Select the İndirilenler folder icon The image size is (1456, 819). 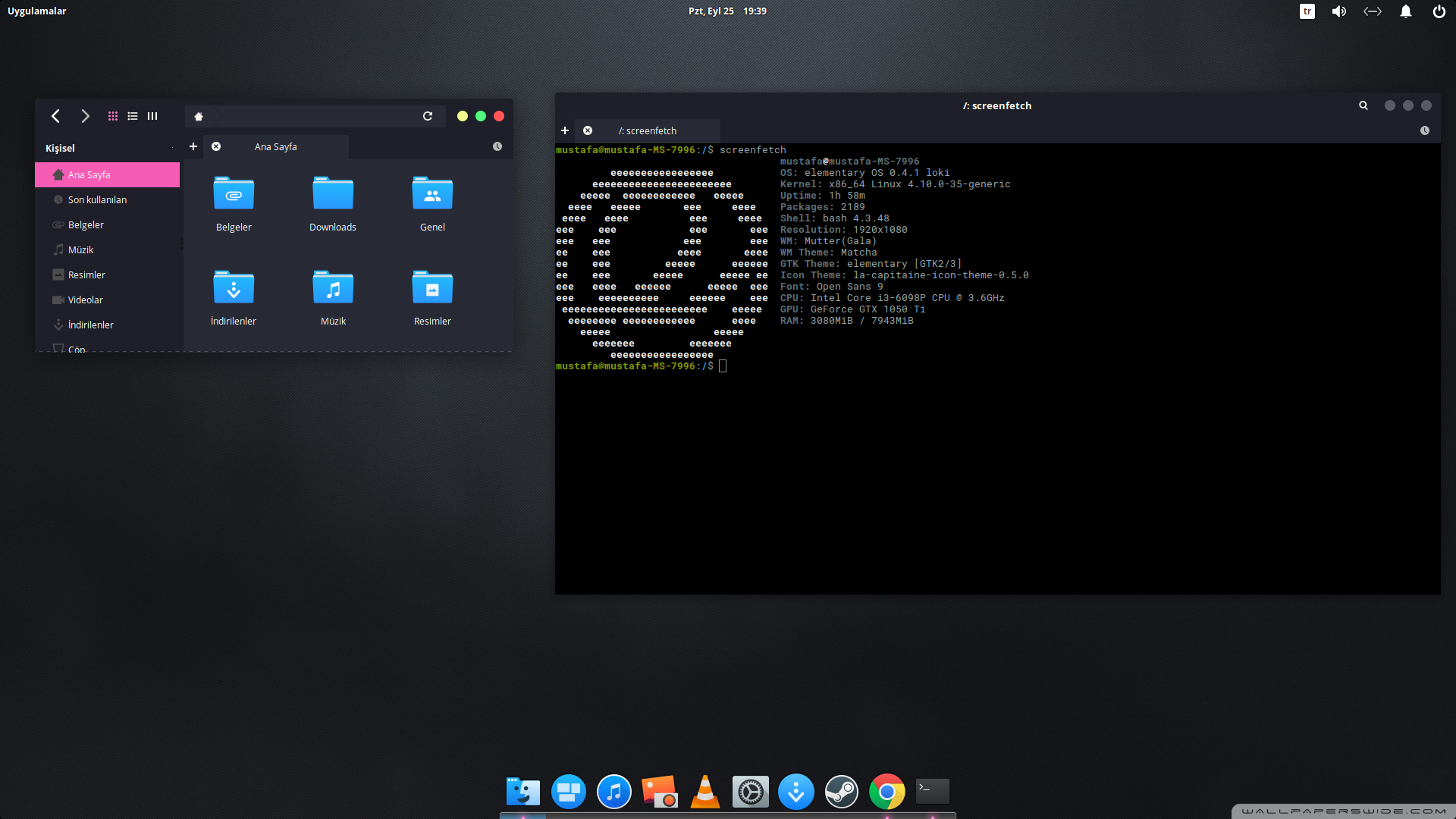[234, 287]
